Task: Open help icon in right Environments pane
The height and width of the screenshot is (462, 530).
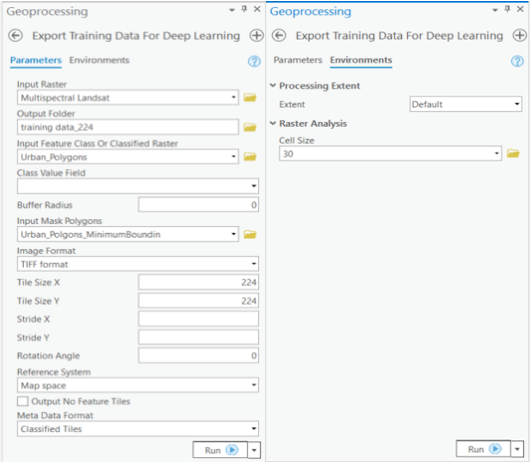Action: (x=517, y=61)
